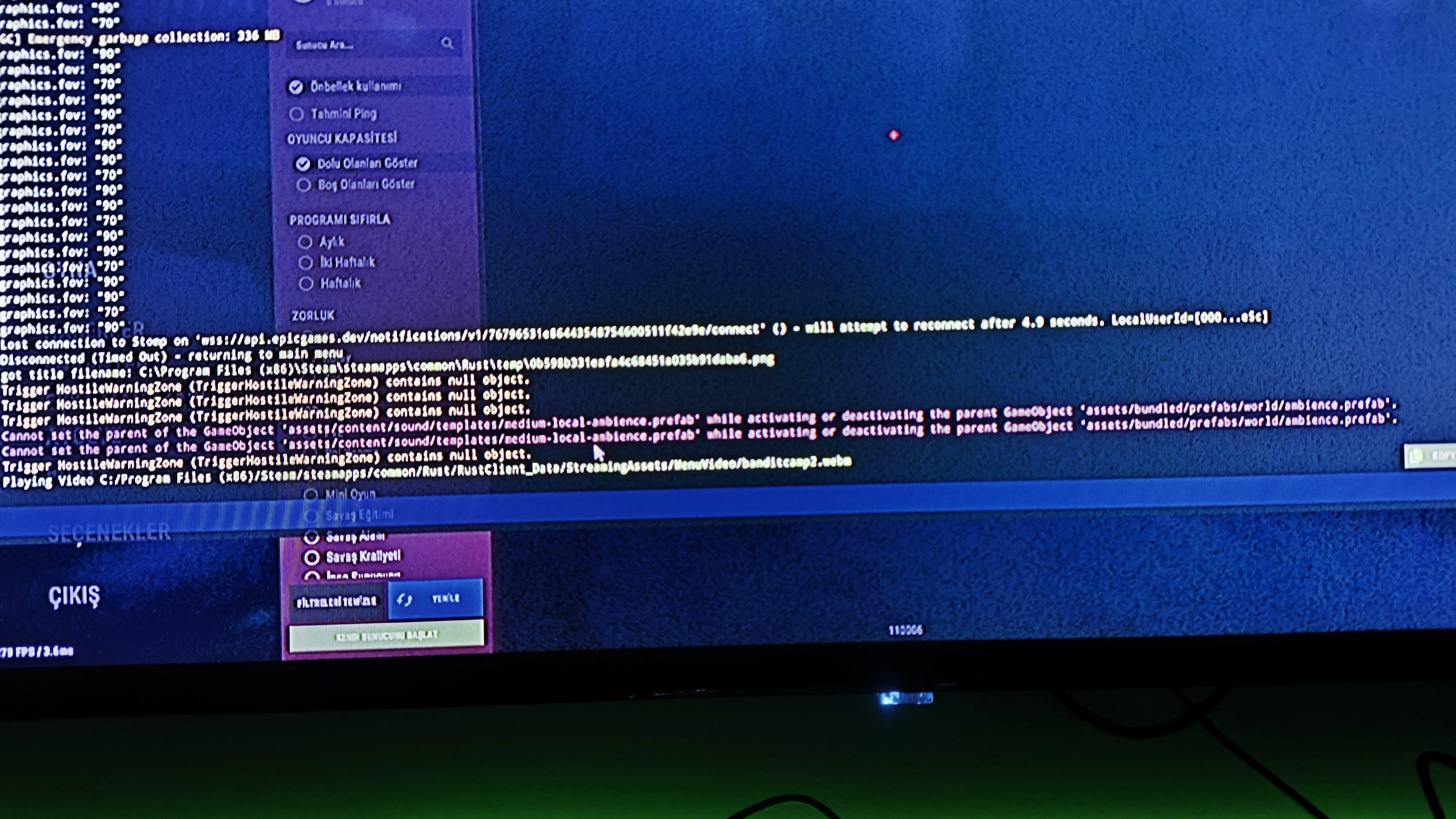Click the Emergency garbage collection console line
1456x819 pixels.
(140, 38)
